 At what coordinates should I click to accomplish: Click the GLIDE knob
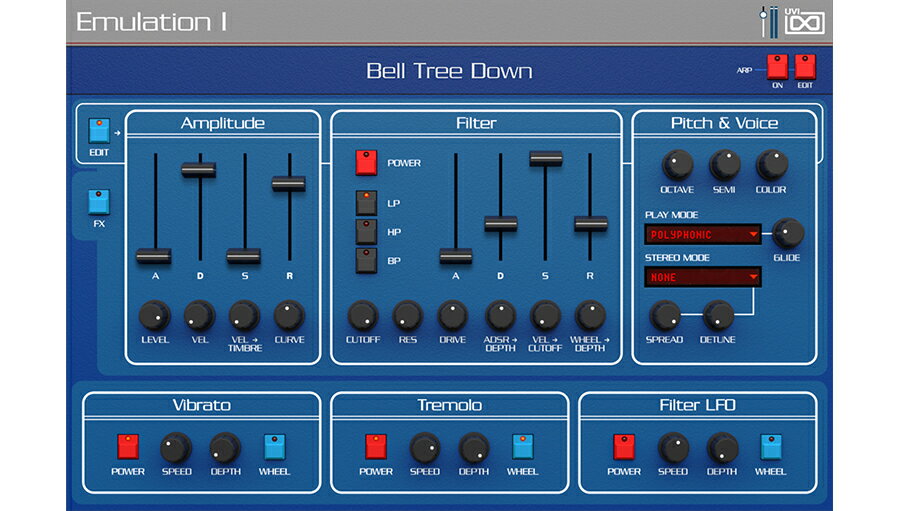click(x=787, y=233)
